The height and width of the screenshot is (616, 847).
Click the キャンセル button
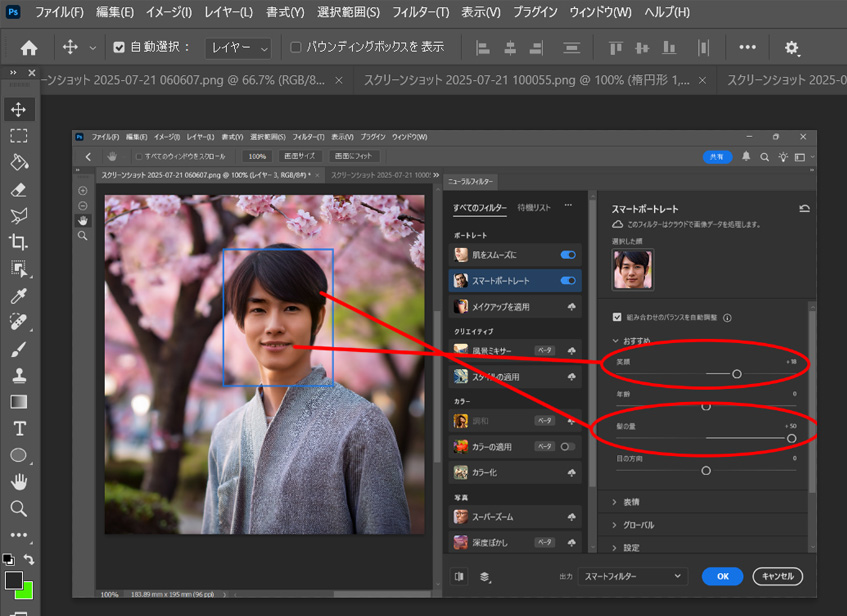pyautogui.click(x=778, y=577)
